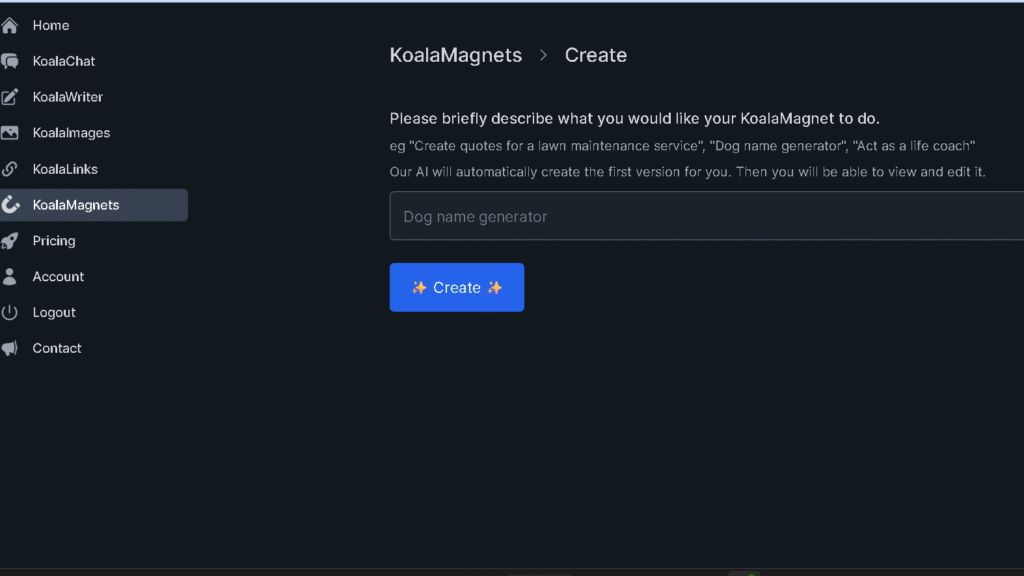Select Home from the sidebar menu

pyautogui.click(x=51, y=24)
